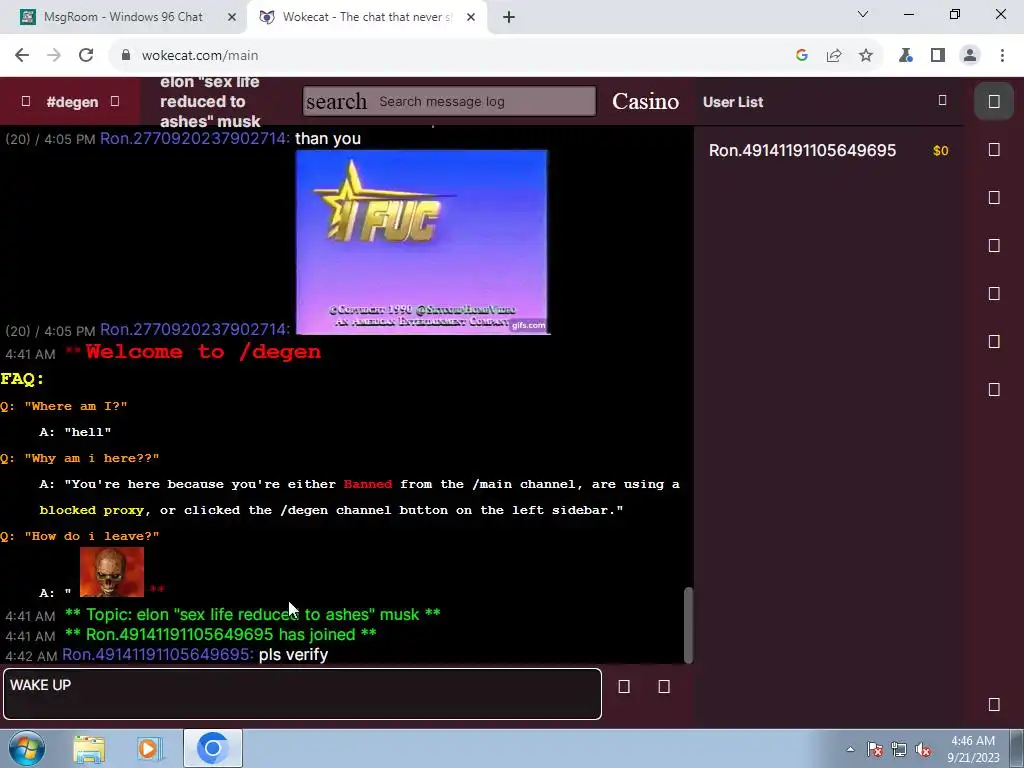Open the muted volume tray icon
This screenshot has height=768, width=1024.
point(923,749)
